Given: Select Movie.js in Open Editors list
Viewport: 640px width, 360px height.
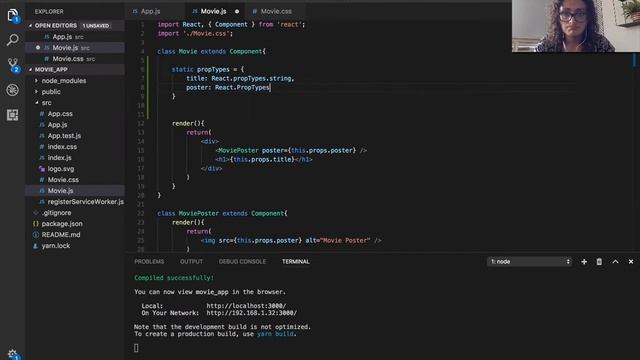Looking at the screenshot, I should coord(76,48).
